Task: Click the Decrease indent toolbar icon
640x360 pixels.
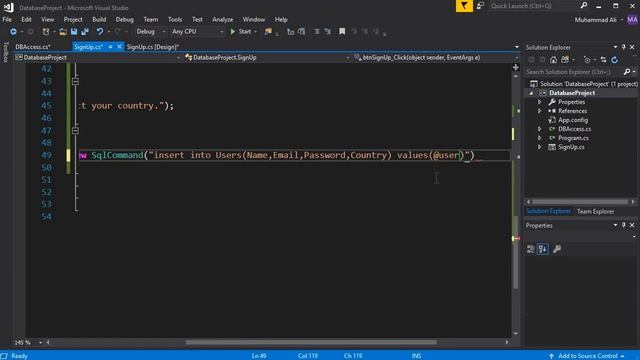Action: pyautogui.click(x=316, y=31)
